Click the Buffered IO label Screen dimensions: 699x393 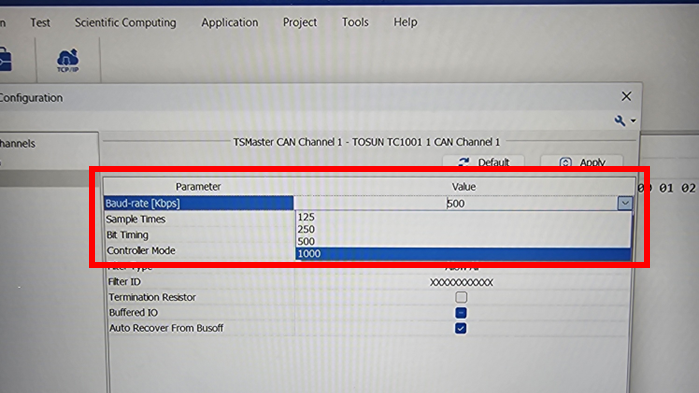click(133, 313)
